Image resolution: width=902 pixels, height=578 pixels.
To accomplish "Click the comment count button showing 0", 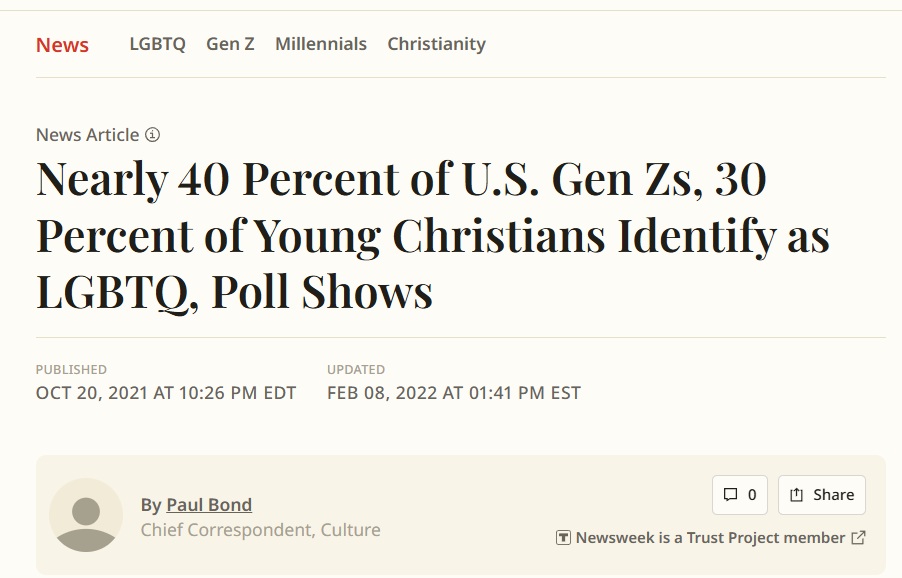I will point(740,495).
